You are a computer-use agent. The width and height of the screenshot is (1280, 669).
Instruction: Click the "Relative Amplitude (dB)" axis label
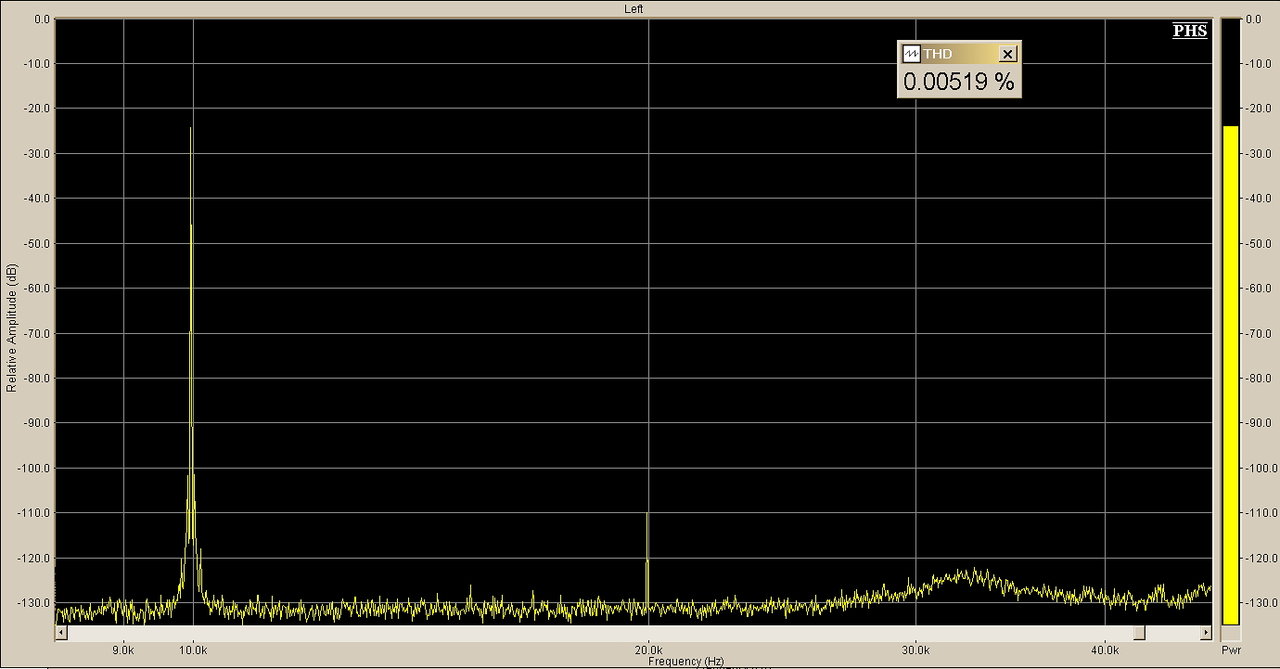[x=11, y=328]
